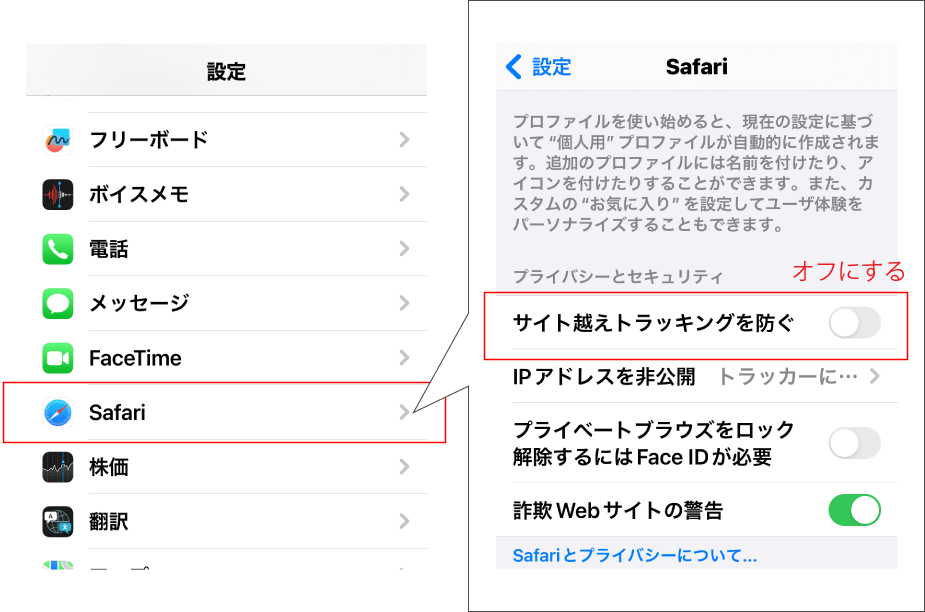Viewport: 925px width, 612px height.
Task: Open the Freeform (フリーボード) app icon
Action: pos(58,140)
